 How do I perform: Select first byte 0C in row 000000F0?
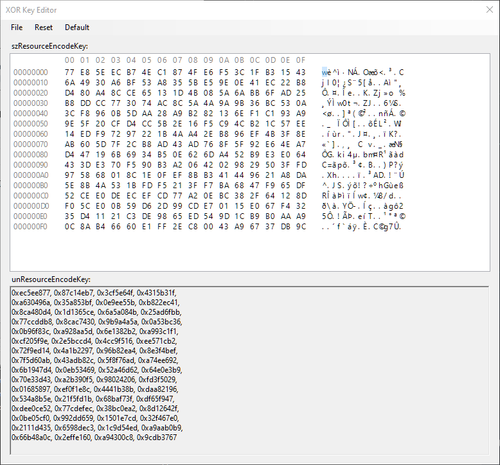coord(69,227)
